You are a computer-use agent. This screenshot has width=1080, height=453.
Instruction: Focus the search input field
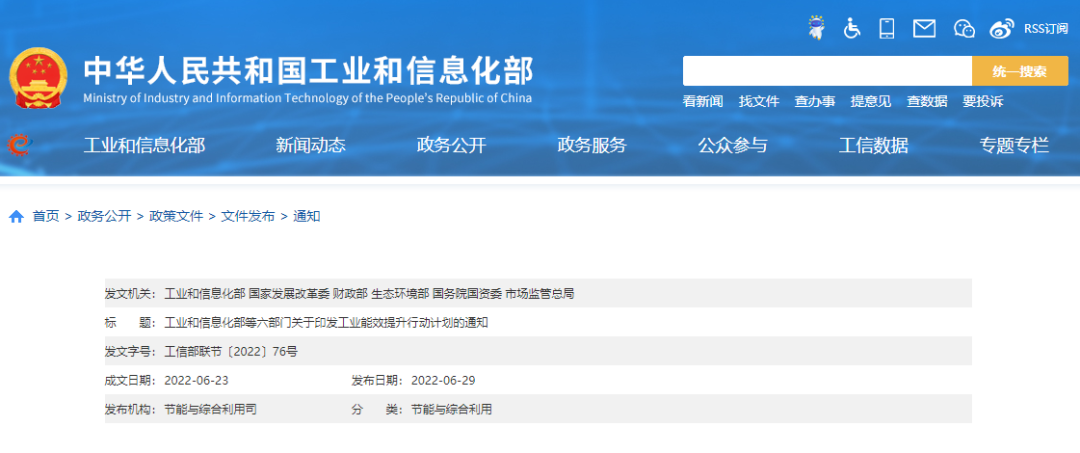(826, 71)
